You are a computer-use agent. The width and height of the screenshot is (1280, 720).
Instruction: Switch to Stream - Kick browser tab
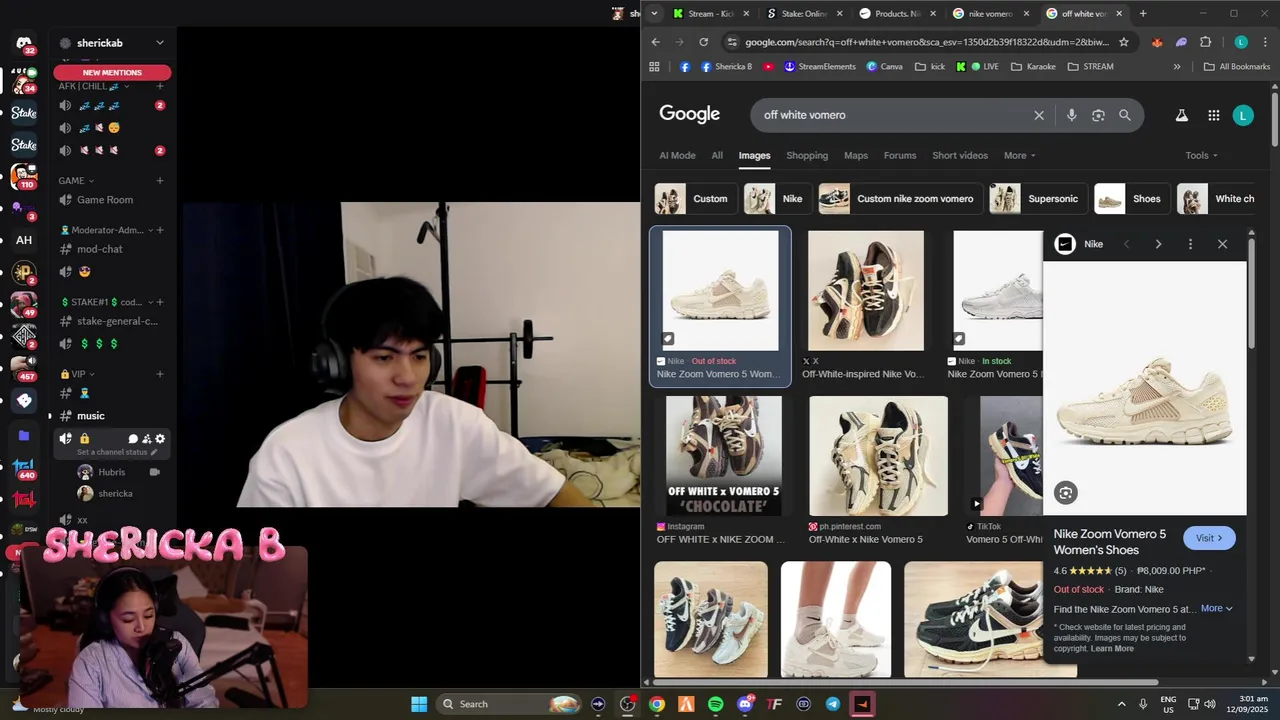pyautogui.click(x=711, y=14)
